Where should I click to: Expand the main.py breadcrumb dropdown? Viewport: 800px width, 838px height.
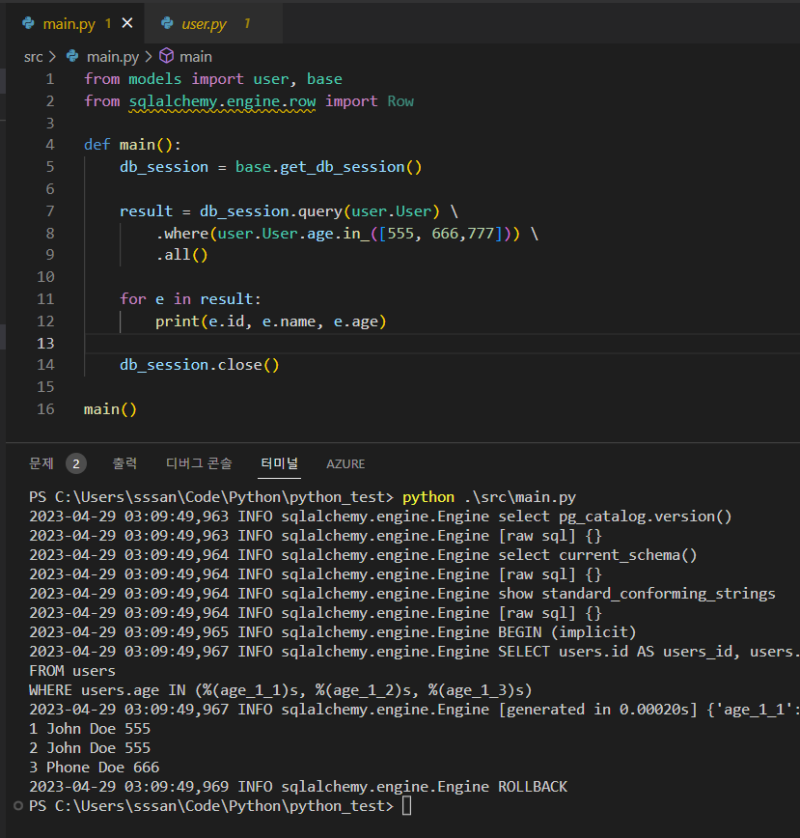(x=113, y=57)
